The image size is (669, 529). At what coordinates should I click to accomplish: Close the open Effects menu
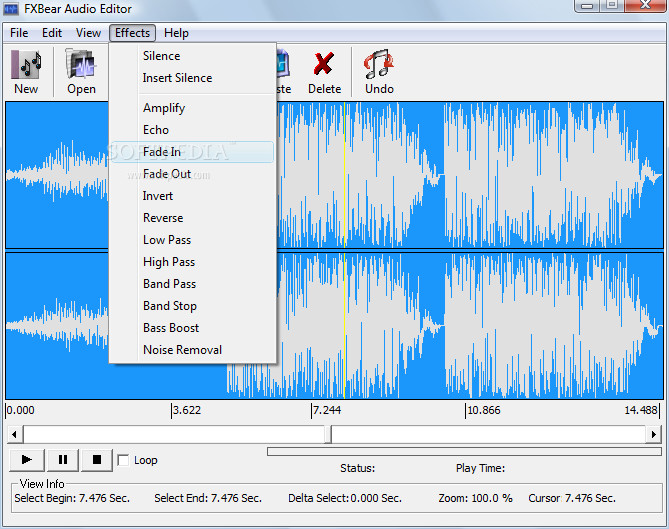pyautogui.click(x=132, y=33)
